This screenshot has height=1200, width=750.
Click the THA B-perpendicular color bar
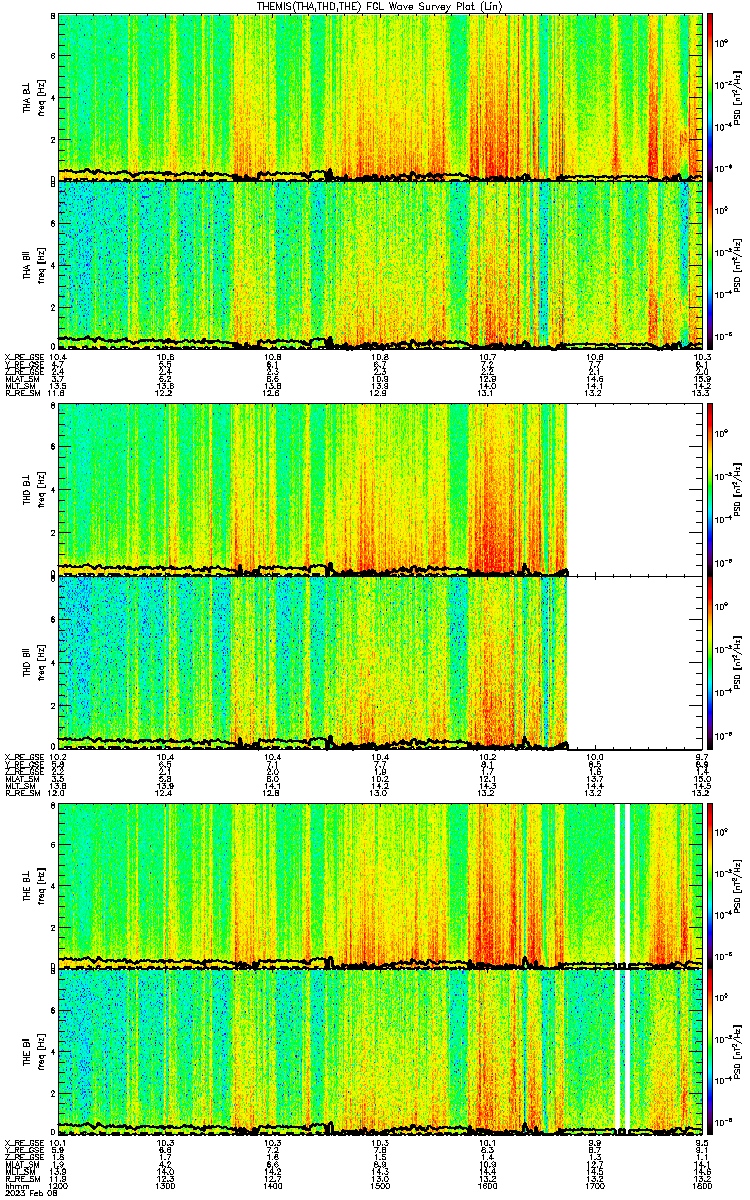tap(710, 96)
